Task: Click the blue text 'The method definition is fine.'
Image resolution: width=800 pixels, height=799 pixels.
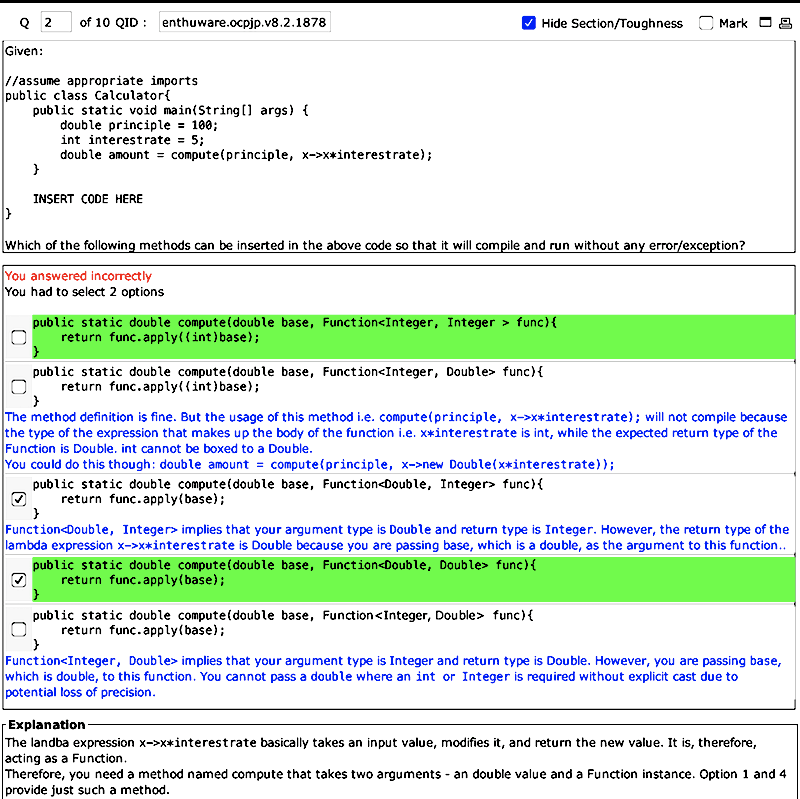Action: pos(91,417)
